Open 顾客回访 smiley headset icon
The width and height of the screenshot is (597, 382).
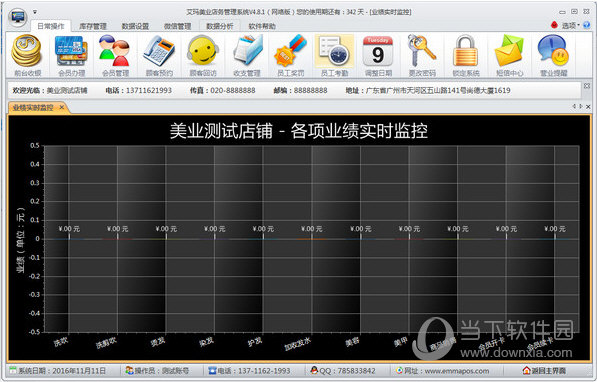point(203,56)
